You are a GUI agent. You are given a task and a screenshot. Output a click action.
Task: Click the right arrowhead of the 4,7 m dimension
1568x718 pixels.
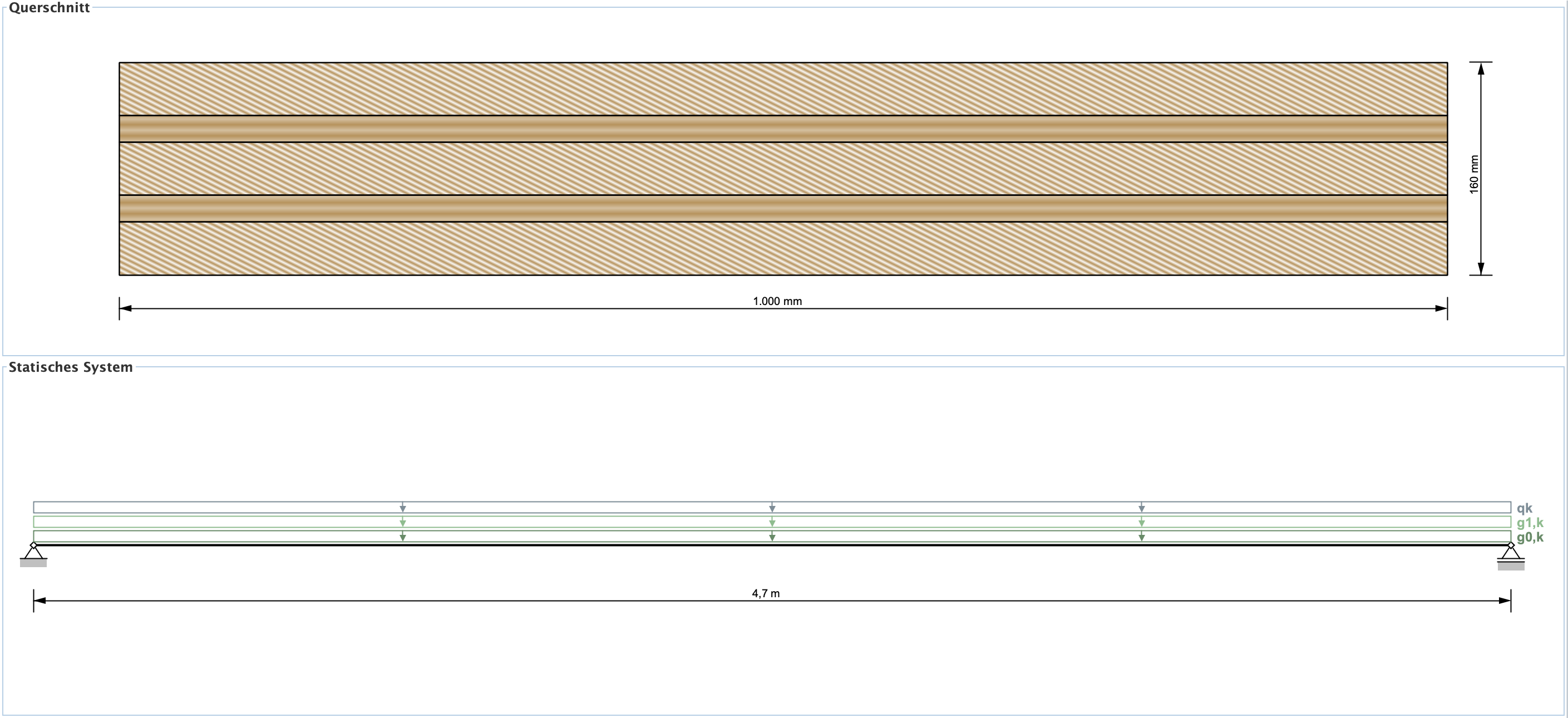(1504, 601)
